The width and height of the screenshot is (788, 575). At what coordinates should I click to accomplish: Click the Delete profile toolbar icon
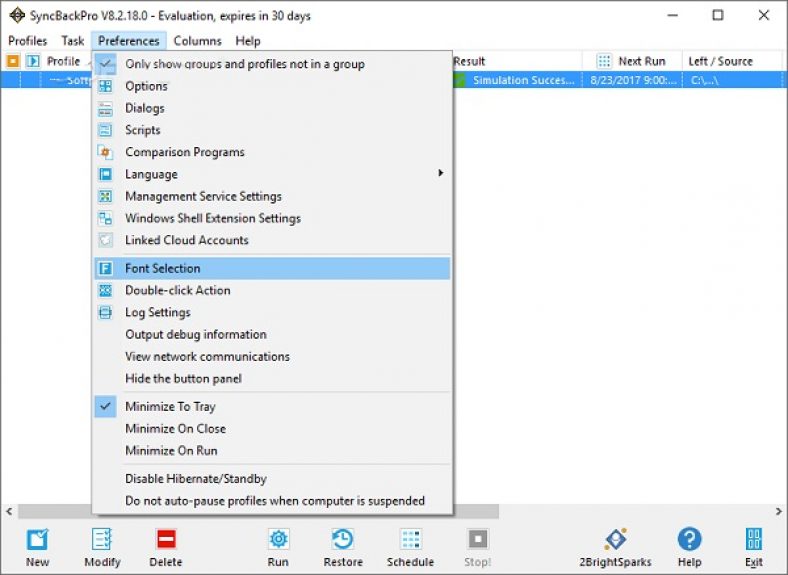[x=166, y=540]
